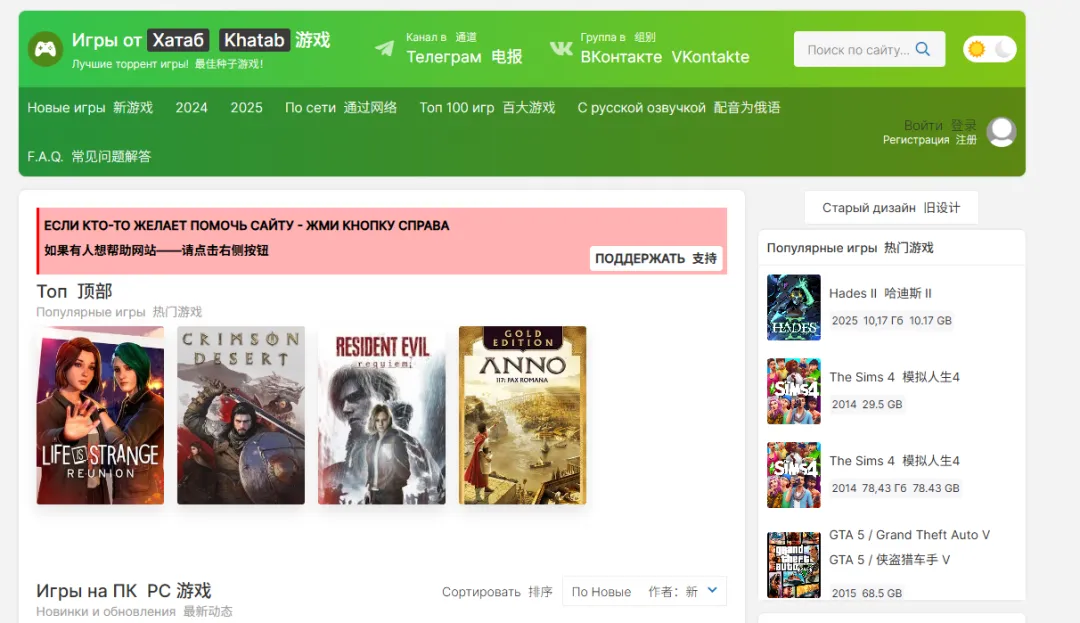Screen dimensions: 1080x623
Task: Click the Сортировать label
Action: (x=497, y=592)
